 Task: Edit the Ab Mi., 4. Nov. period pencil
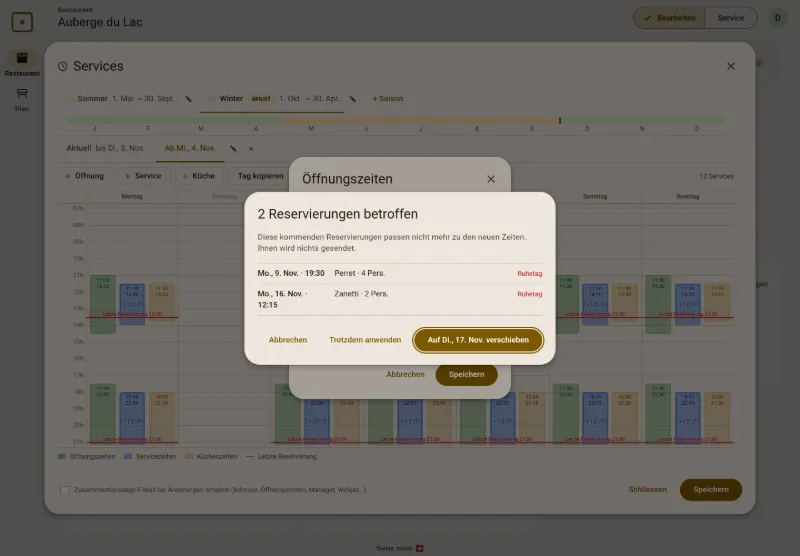[x=233, y=148]
